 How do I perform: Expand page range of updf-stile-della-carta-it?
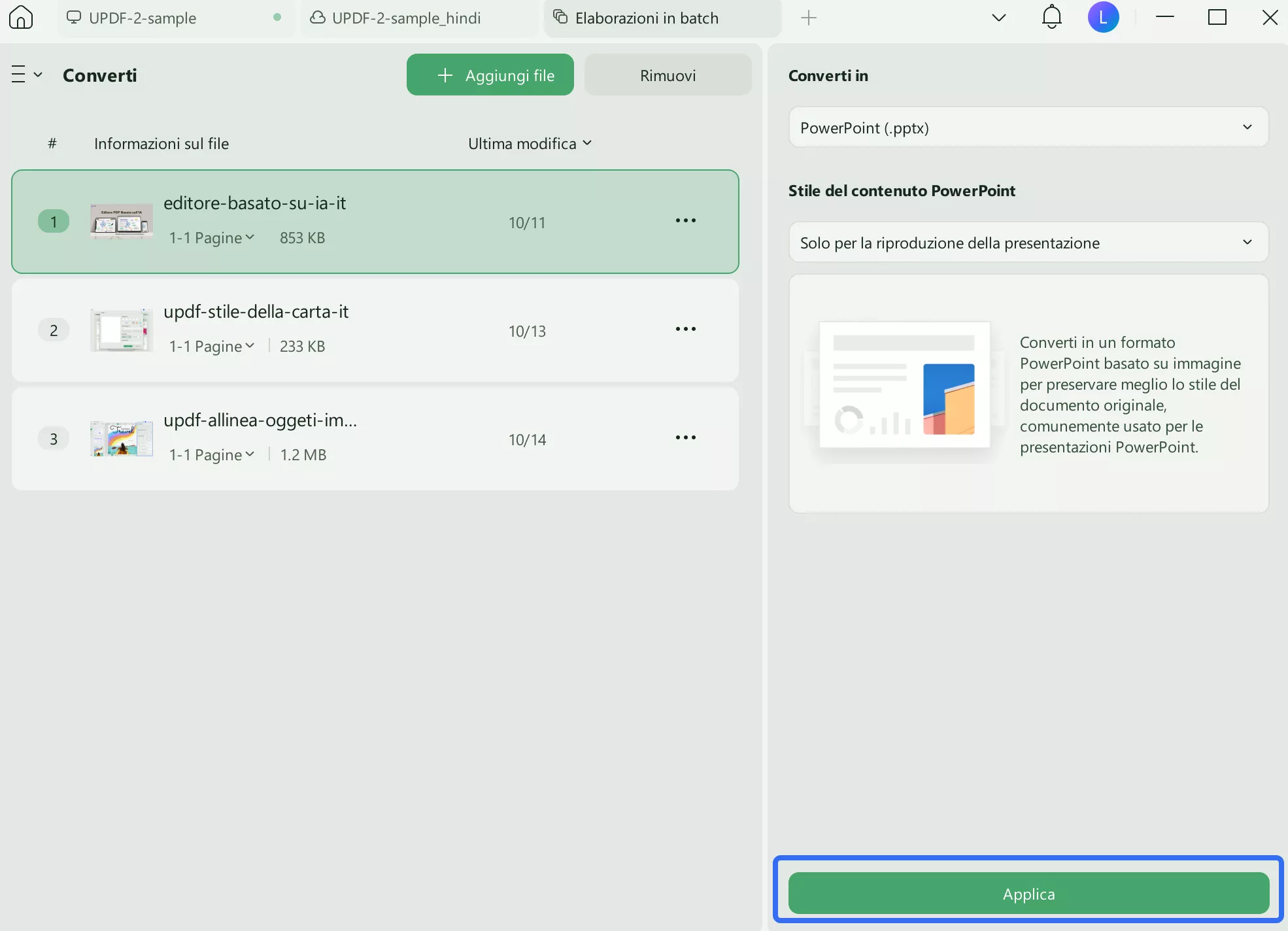click(212, 347)
